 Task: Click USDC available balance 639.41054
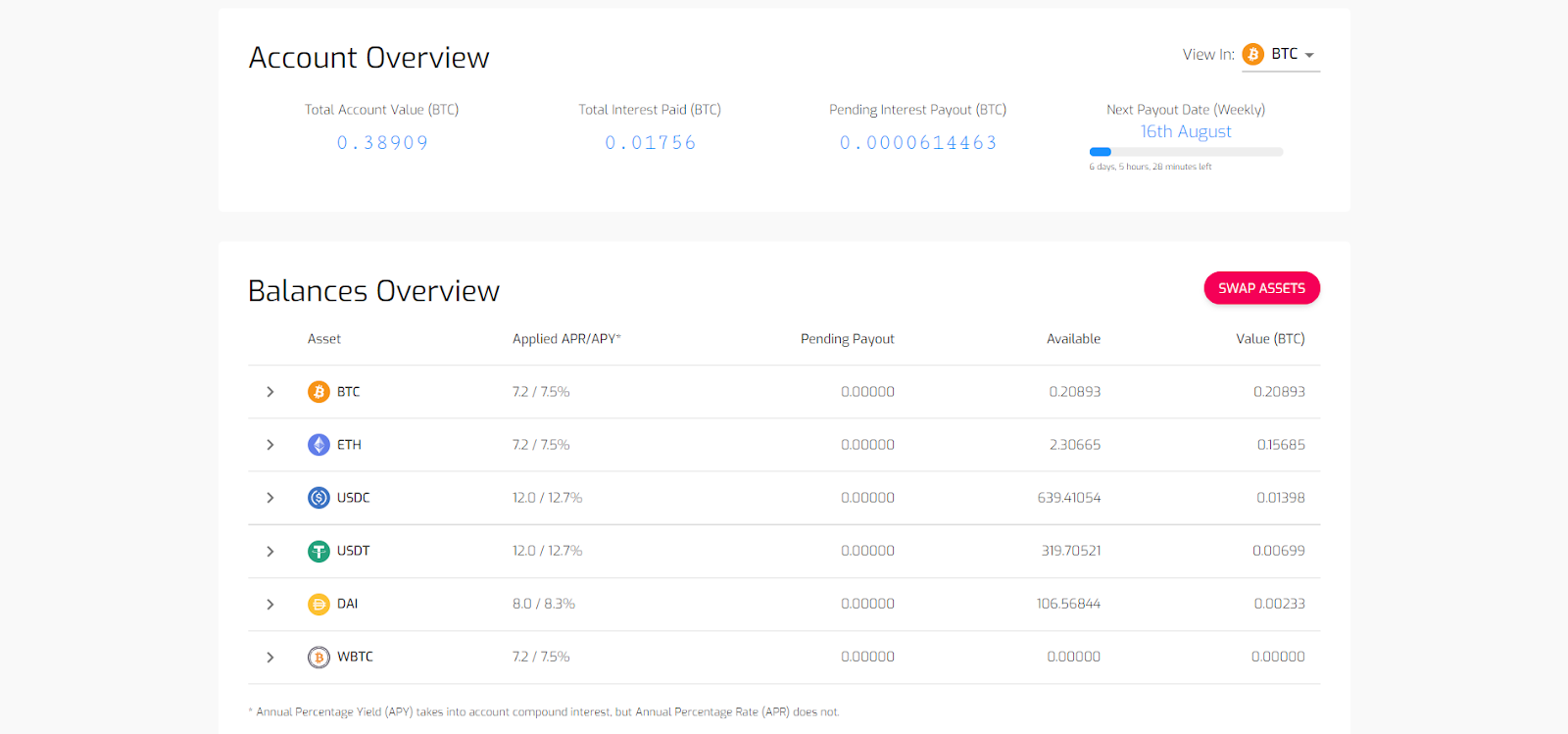coord(1069,498)
